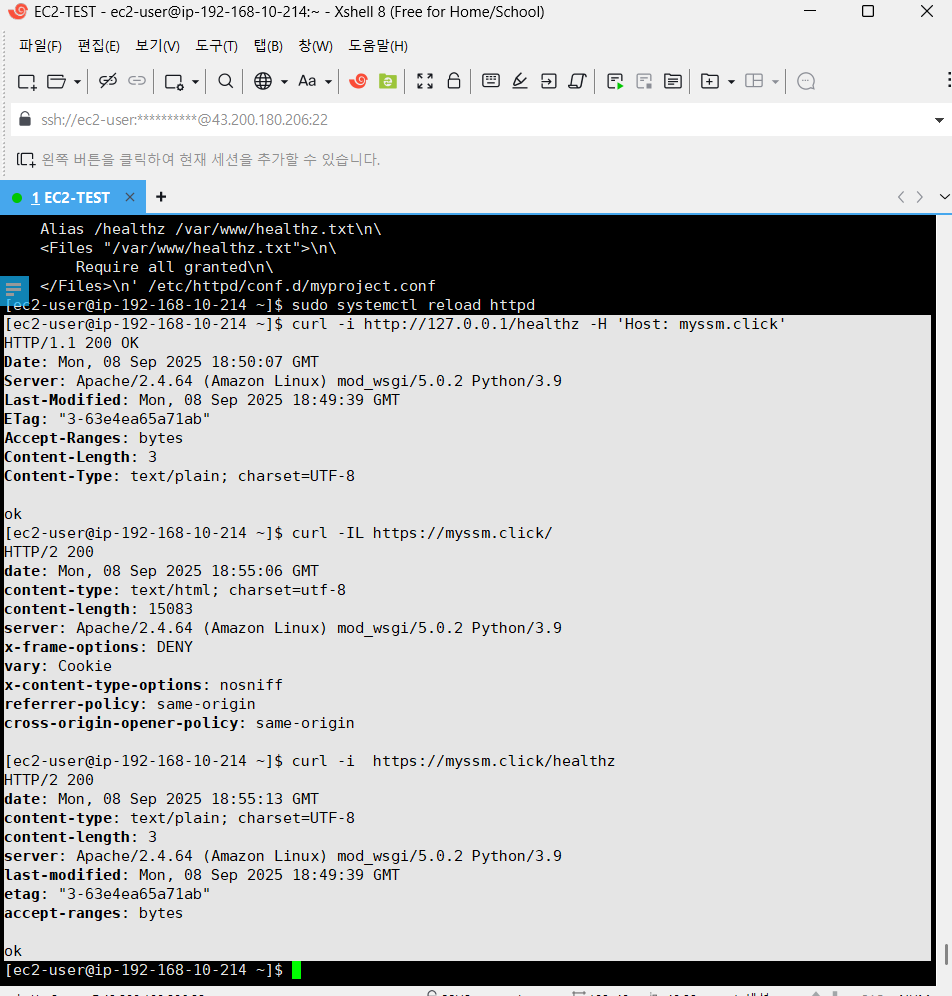Open a session with the folder icon
Image resolution: width=952 pixels, height=996 pixels.
point(57,81)
